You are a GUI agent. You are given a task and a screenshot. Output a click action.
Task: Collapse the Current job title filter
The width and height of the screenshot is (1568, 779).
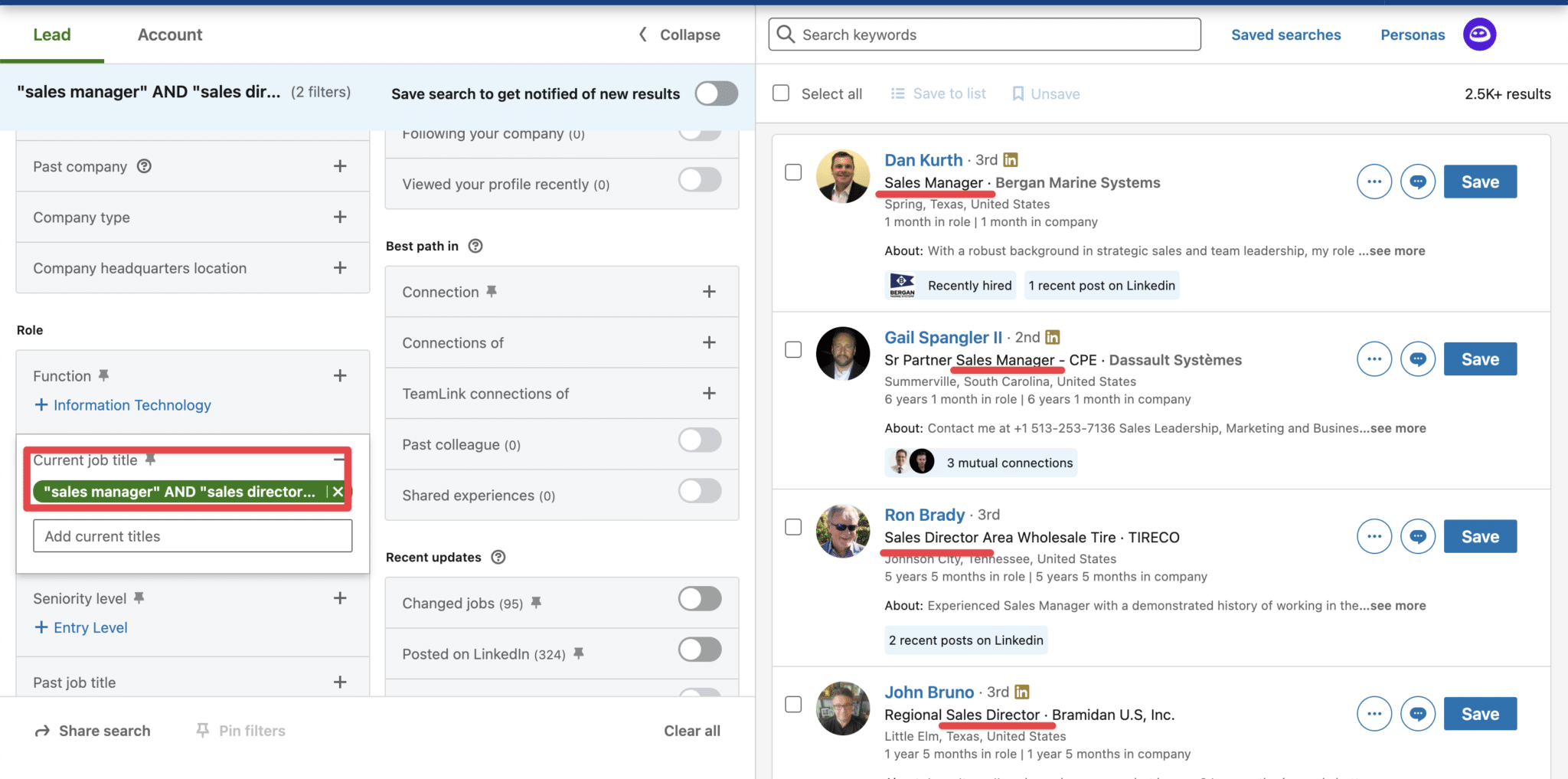[x=340, y=459]
